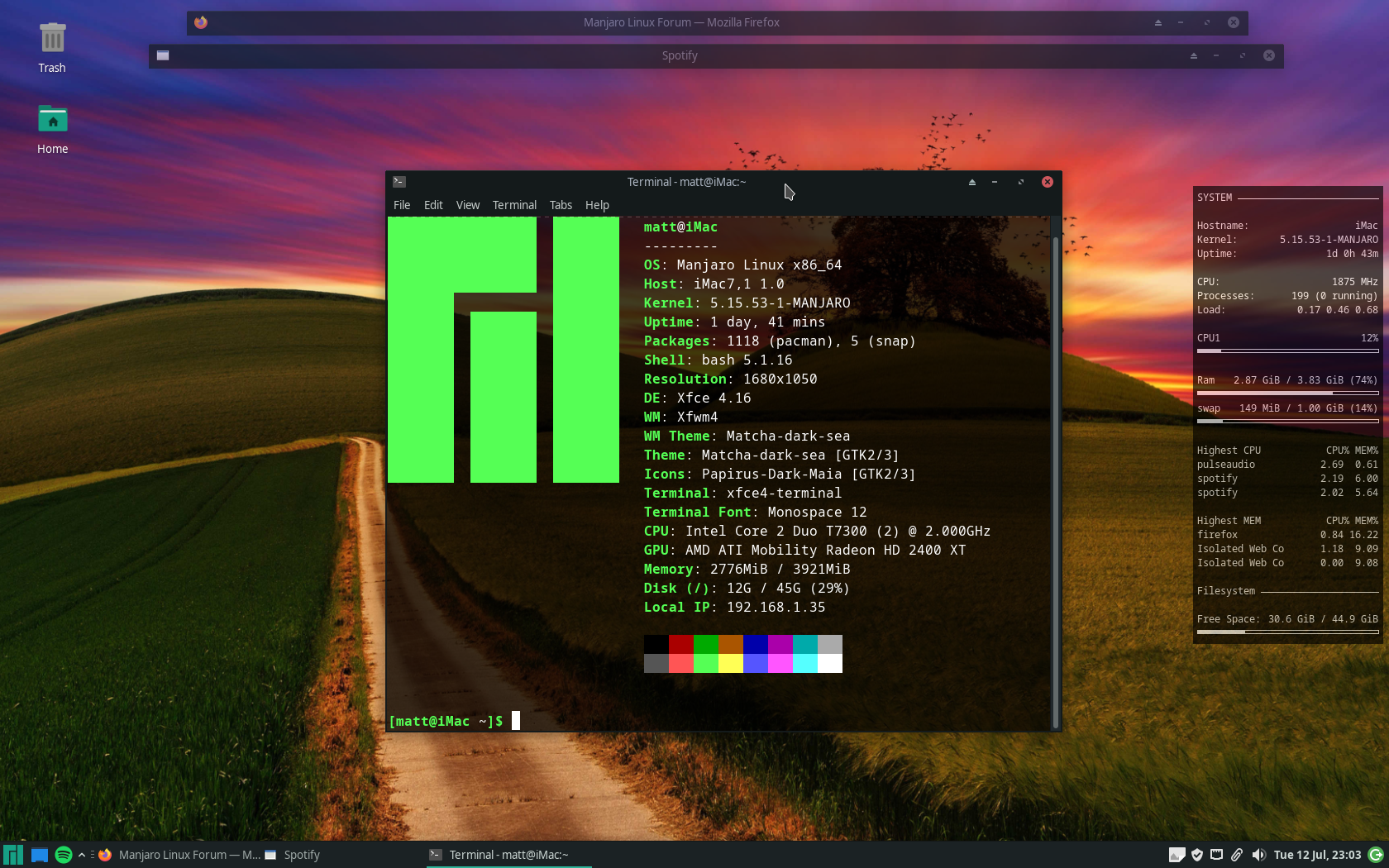Click the 'CPU: Intel Core 2 Duo T7300' line
Screen dimensions: 1389x868
pos(817,531)
